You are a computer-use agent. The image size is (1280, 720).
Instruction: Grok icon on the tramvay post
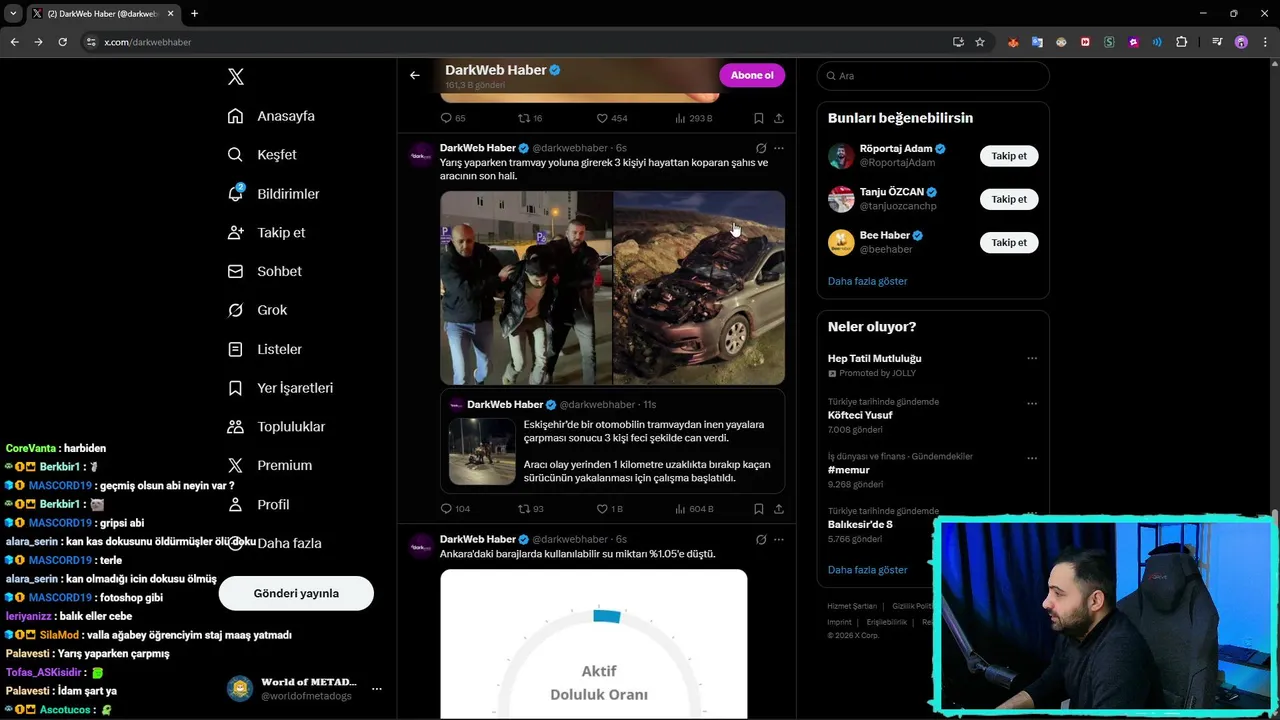pos(761,148)
